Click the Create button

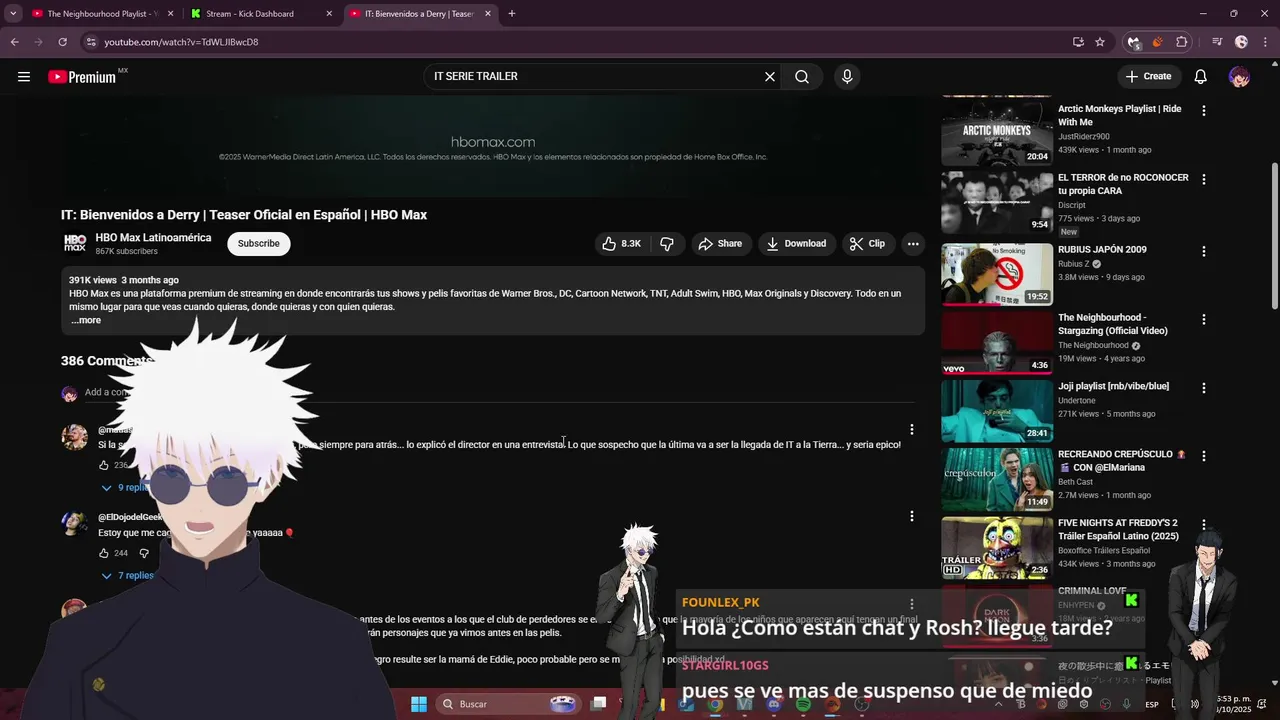point(1148,76)
